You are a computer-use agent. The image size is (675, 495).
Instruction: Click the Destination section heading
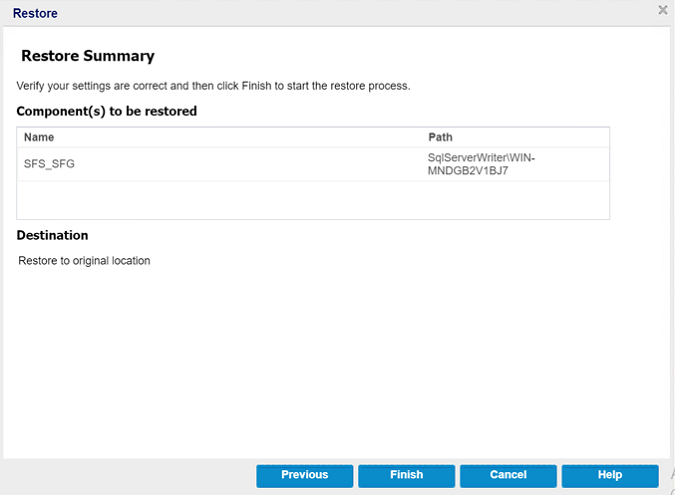tap(52, 236)
